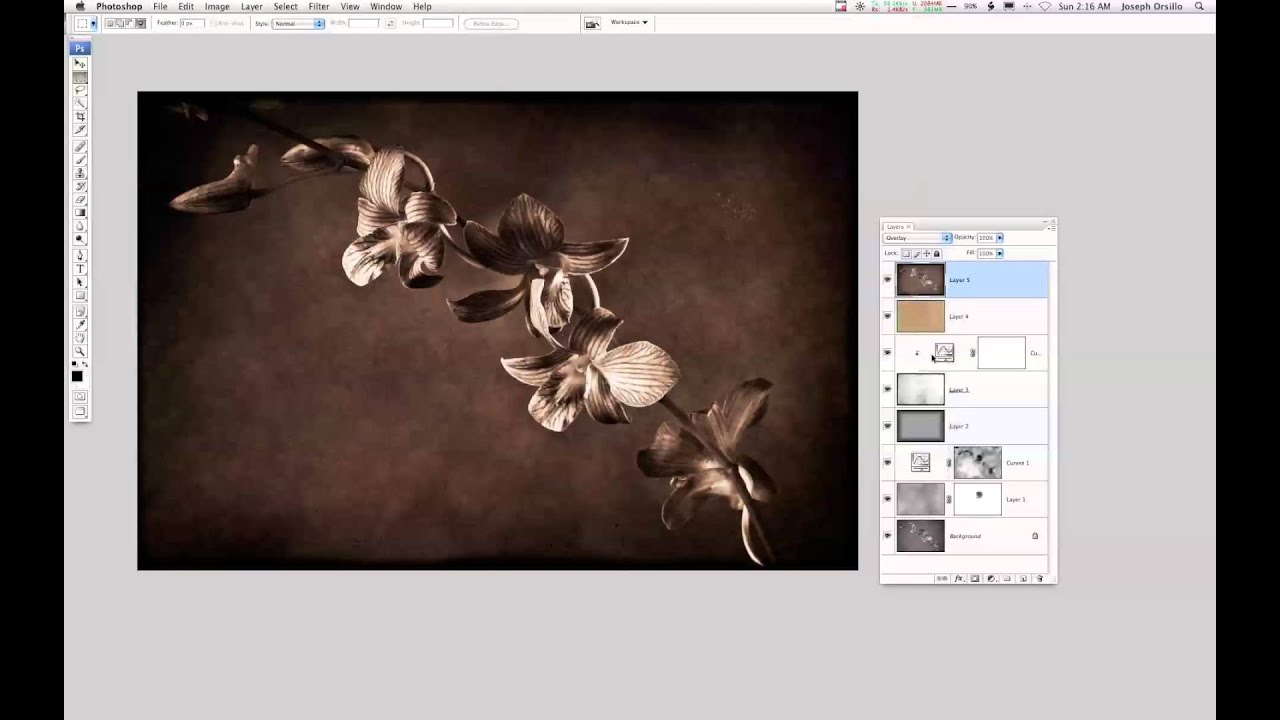Open the Style Normal dropdown
1280x720 pixels.
[x=299, y=23]
